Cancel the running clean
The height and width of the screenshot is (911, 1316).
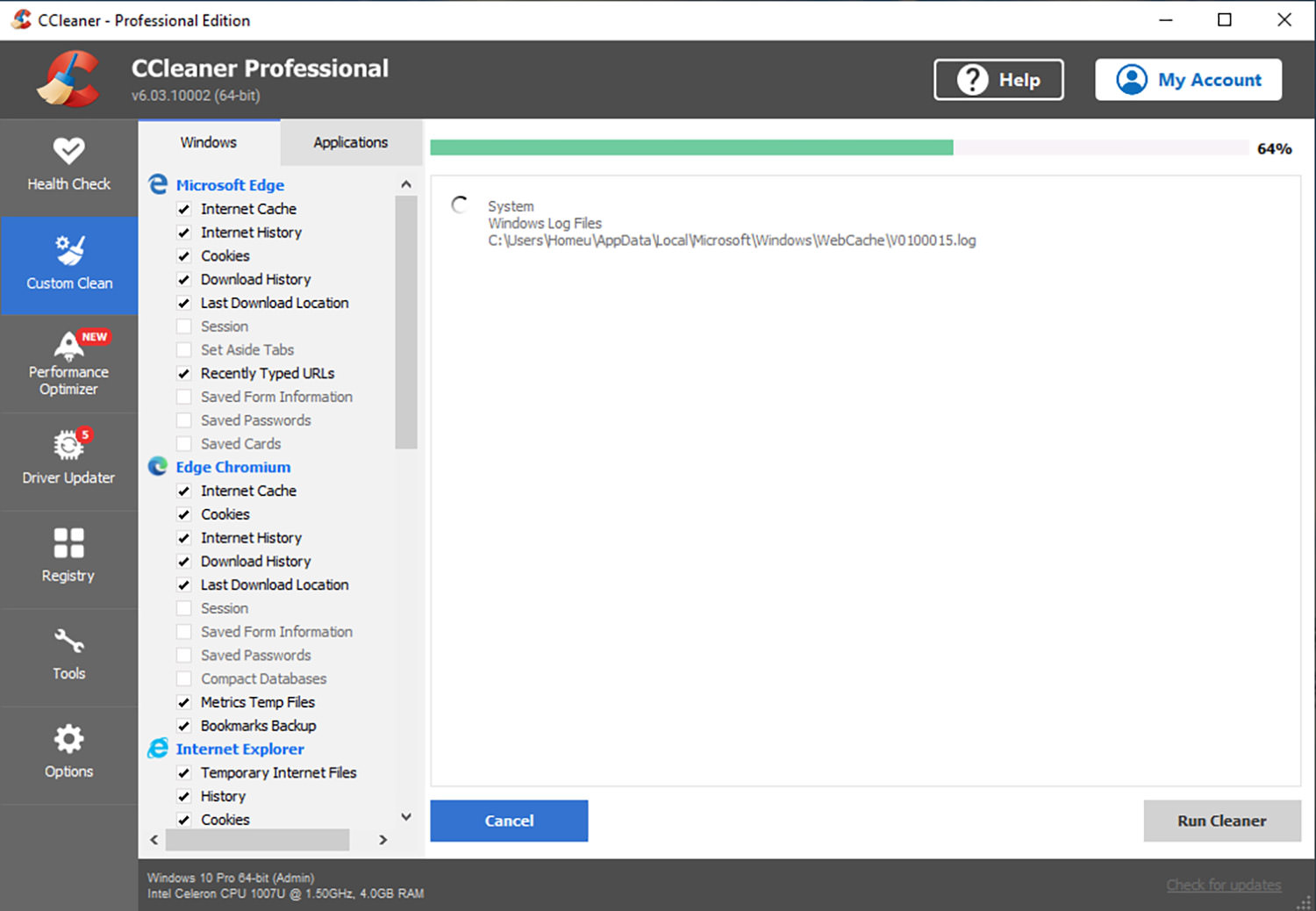509,821
